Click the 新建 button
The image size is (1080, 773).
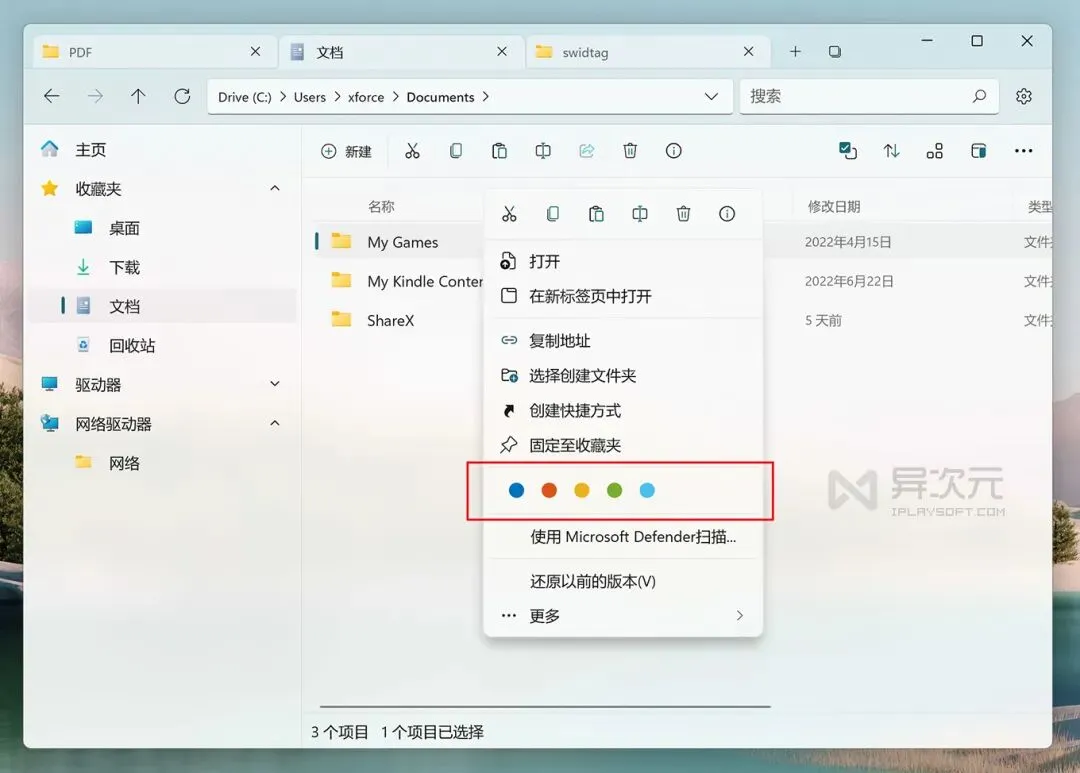(346, 151)
